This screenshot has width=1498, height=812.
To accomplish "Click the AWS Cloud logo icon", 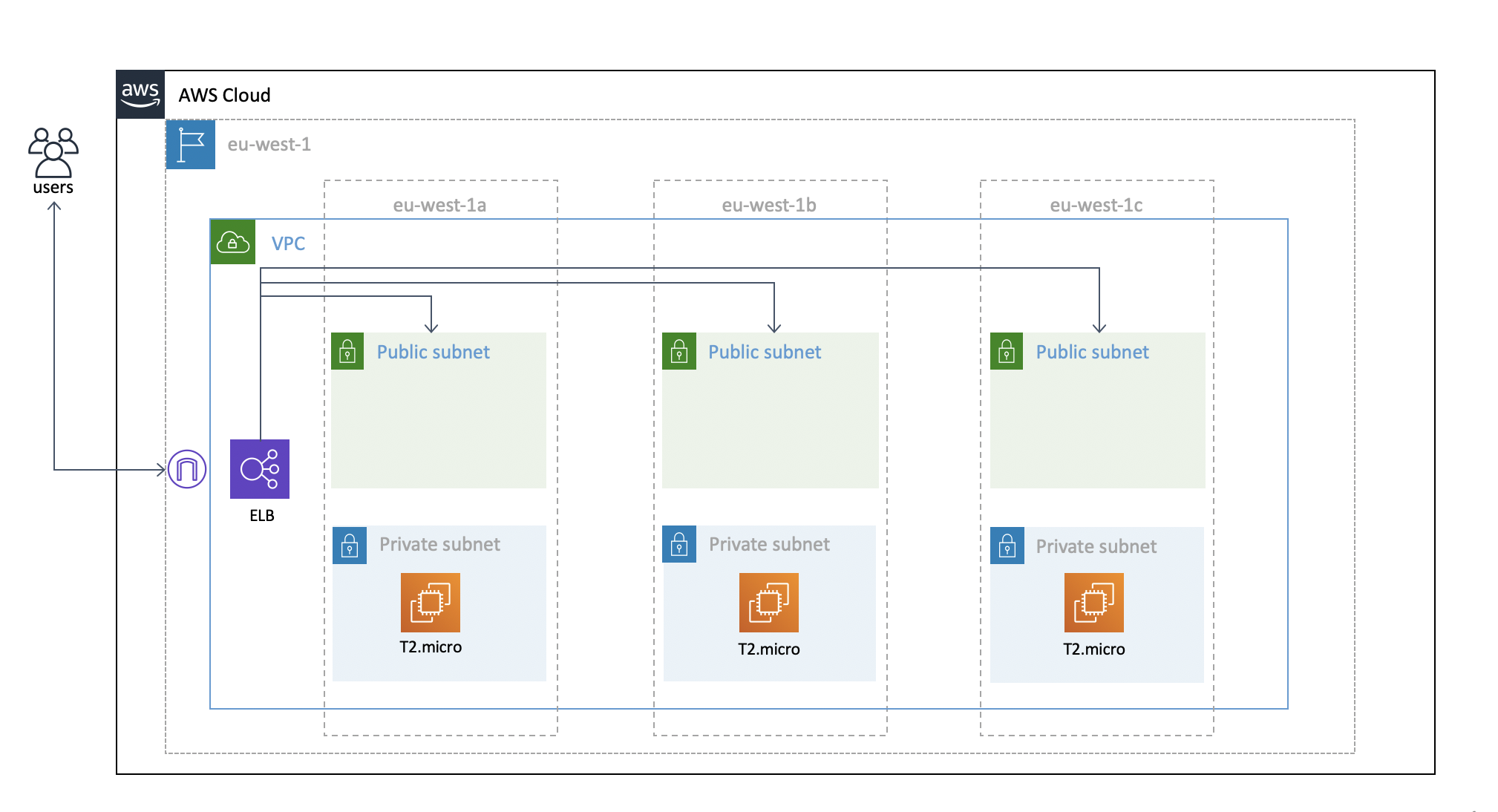I will pyautogui.click(x=140, y=95).
